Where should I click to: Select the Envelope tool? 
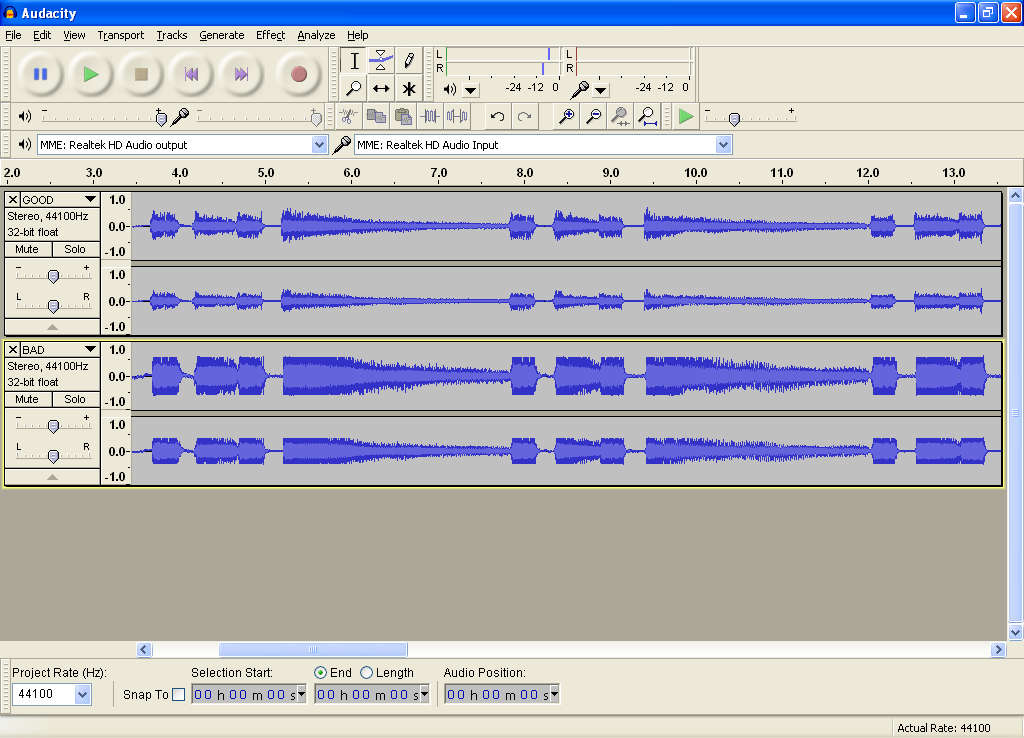click(x=381, y=60)
